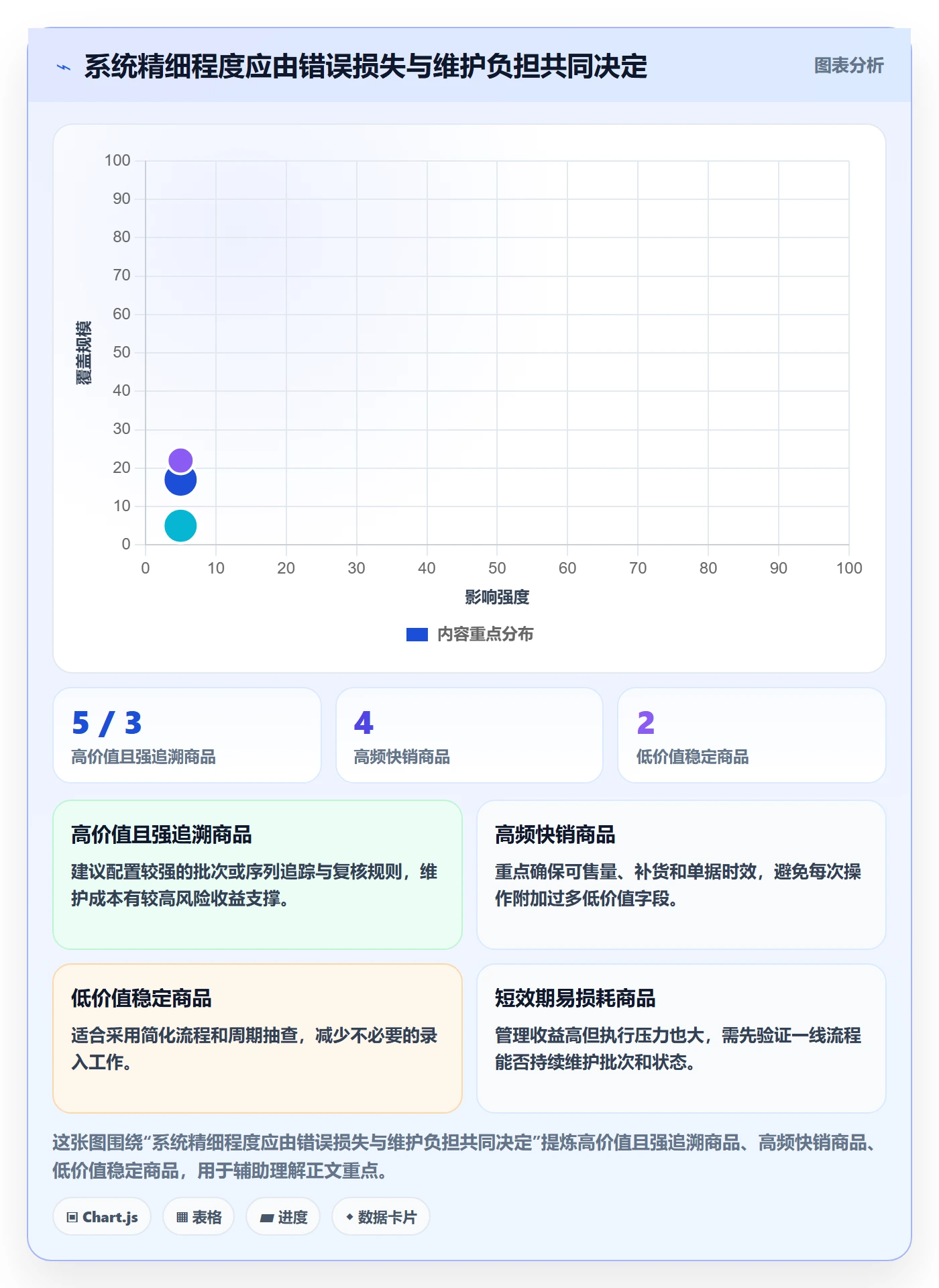This screenshot has height=1288, width=939.
Task: Click the stat card label 低价值稳定商品
Action: coord(692,757)
